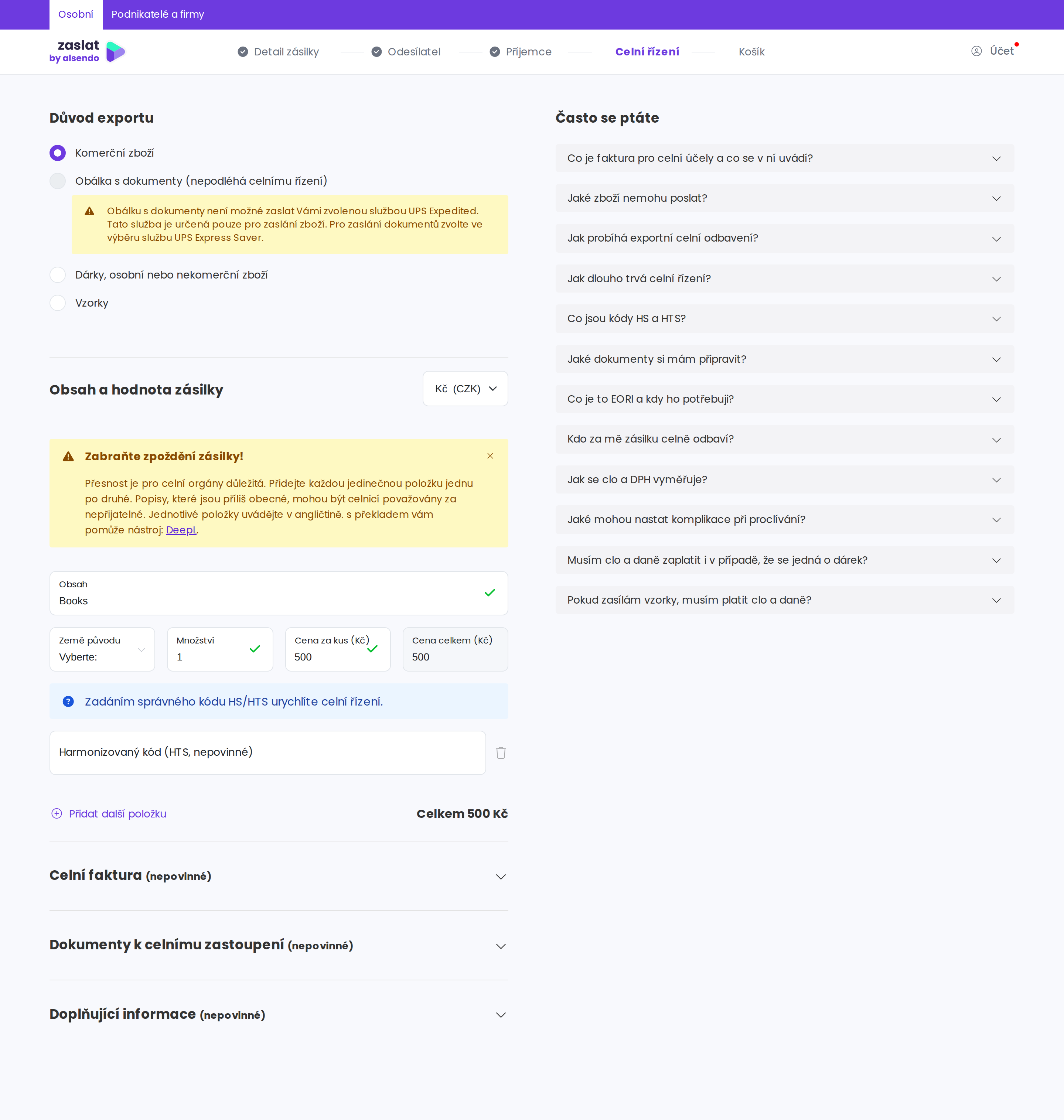Screen dimensions: 1064x1120
Task: Open the Země původu country dropdown
Action: (102, 649)
